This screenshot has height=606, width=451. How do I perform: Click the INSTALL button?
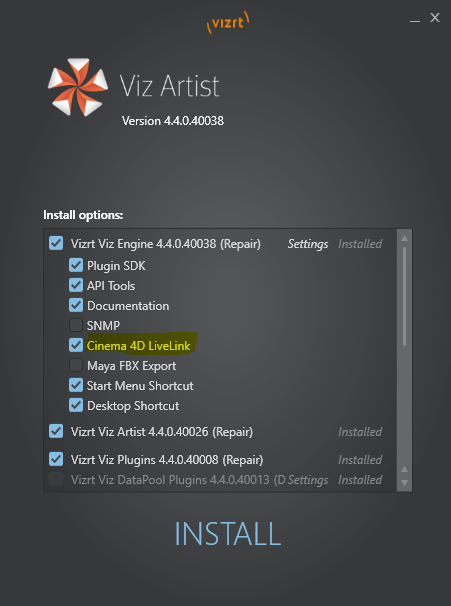point(228,534)
